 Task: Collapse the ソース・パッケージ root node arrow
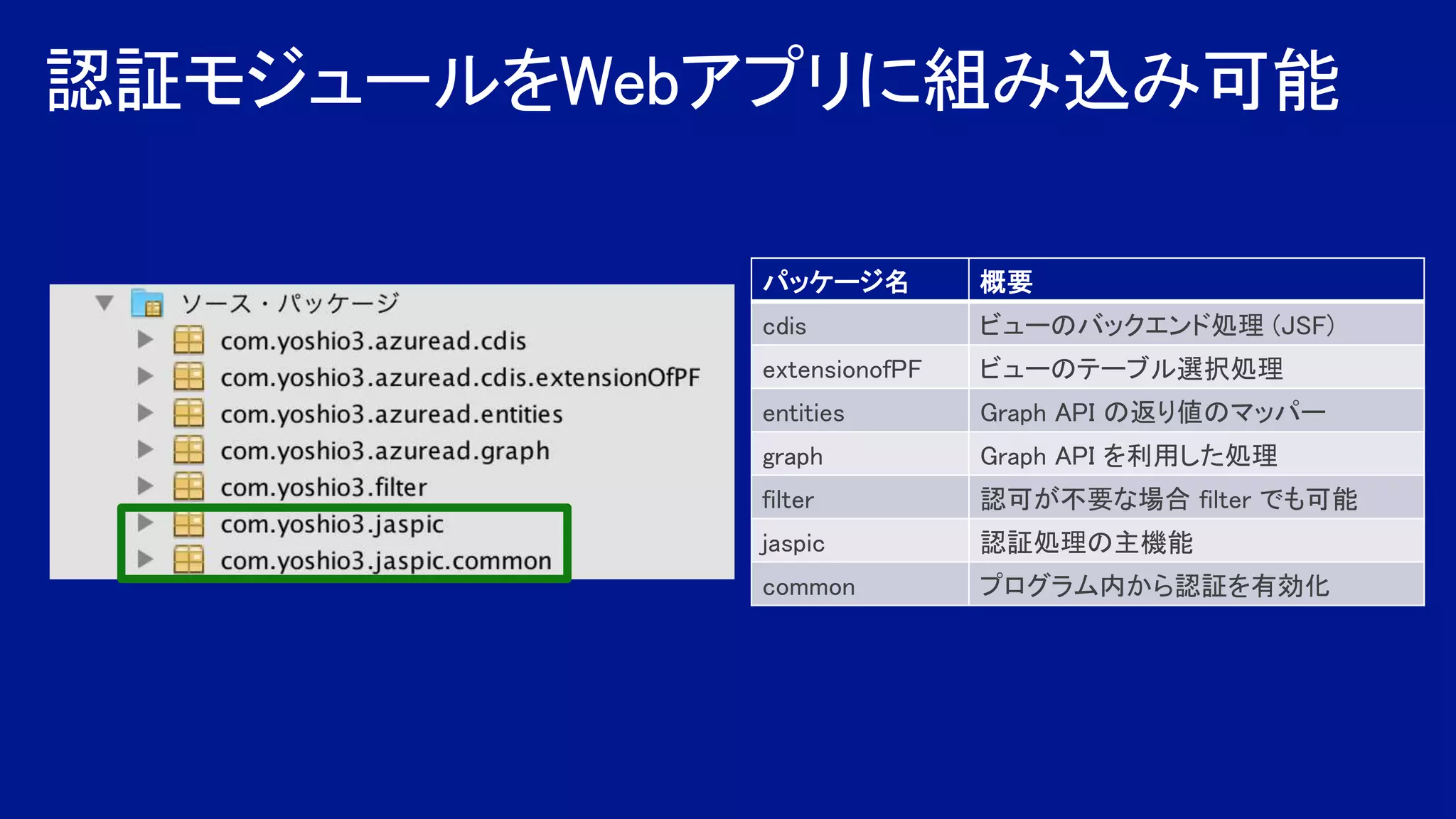pos(105,303)
